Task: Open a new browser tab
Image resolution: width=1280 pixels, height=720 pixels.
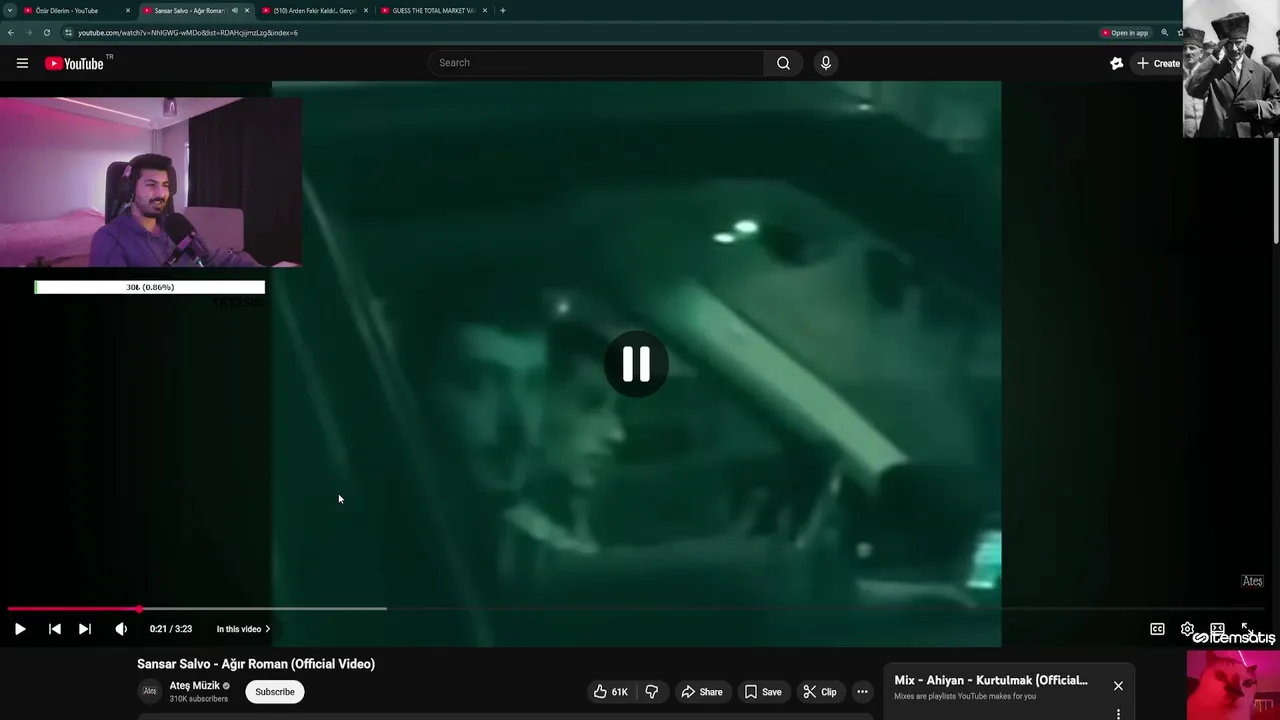Action: (502, 10)
